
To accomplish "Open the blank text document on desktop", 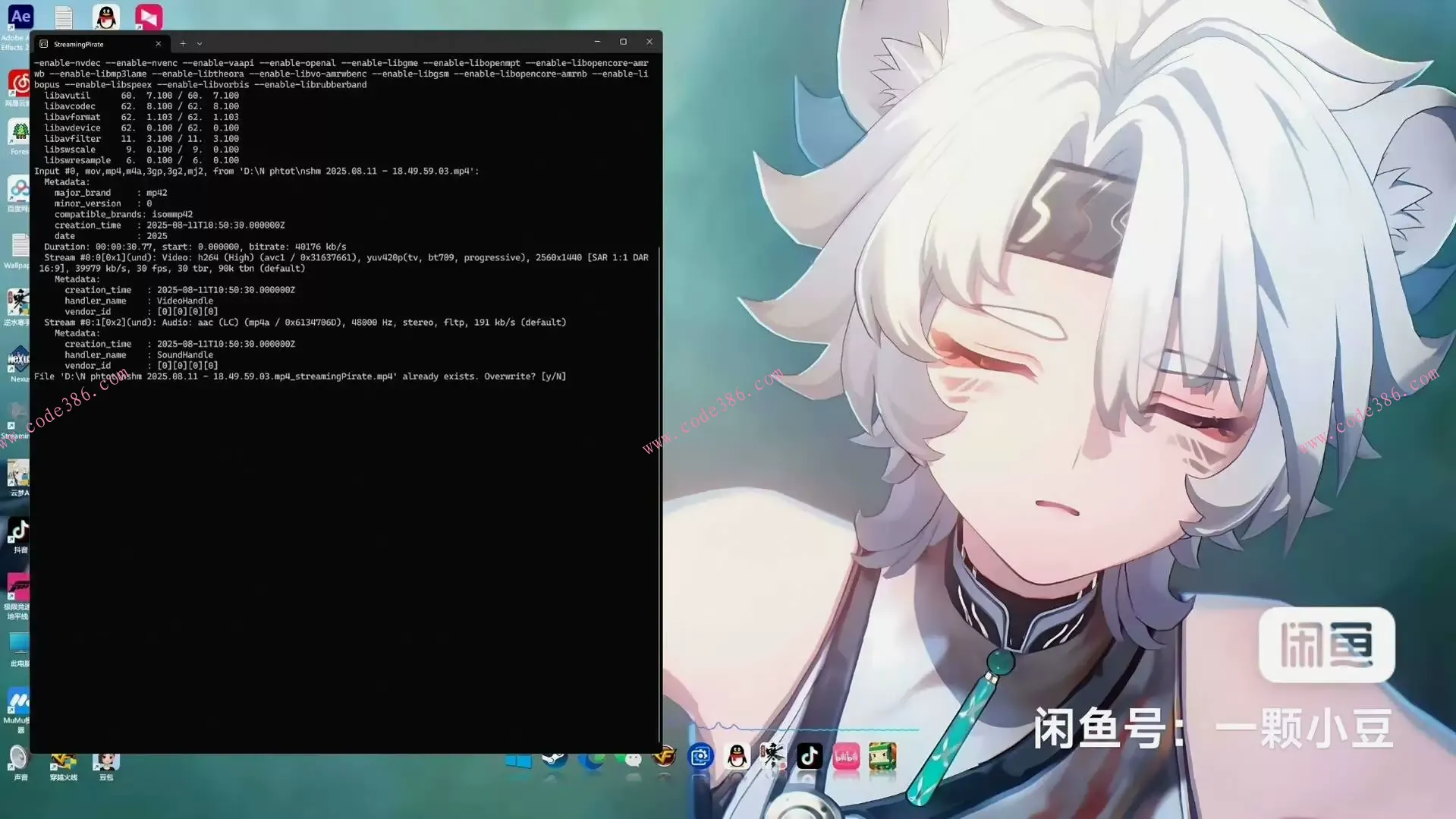I will point(64,17).
